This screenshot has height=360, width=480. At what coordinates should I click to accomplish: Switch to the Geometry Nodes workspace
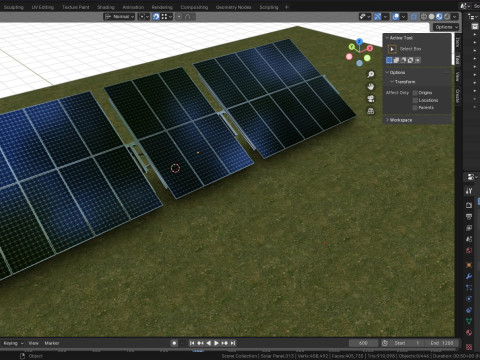pos(233,7)
